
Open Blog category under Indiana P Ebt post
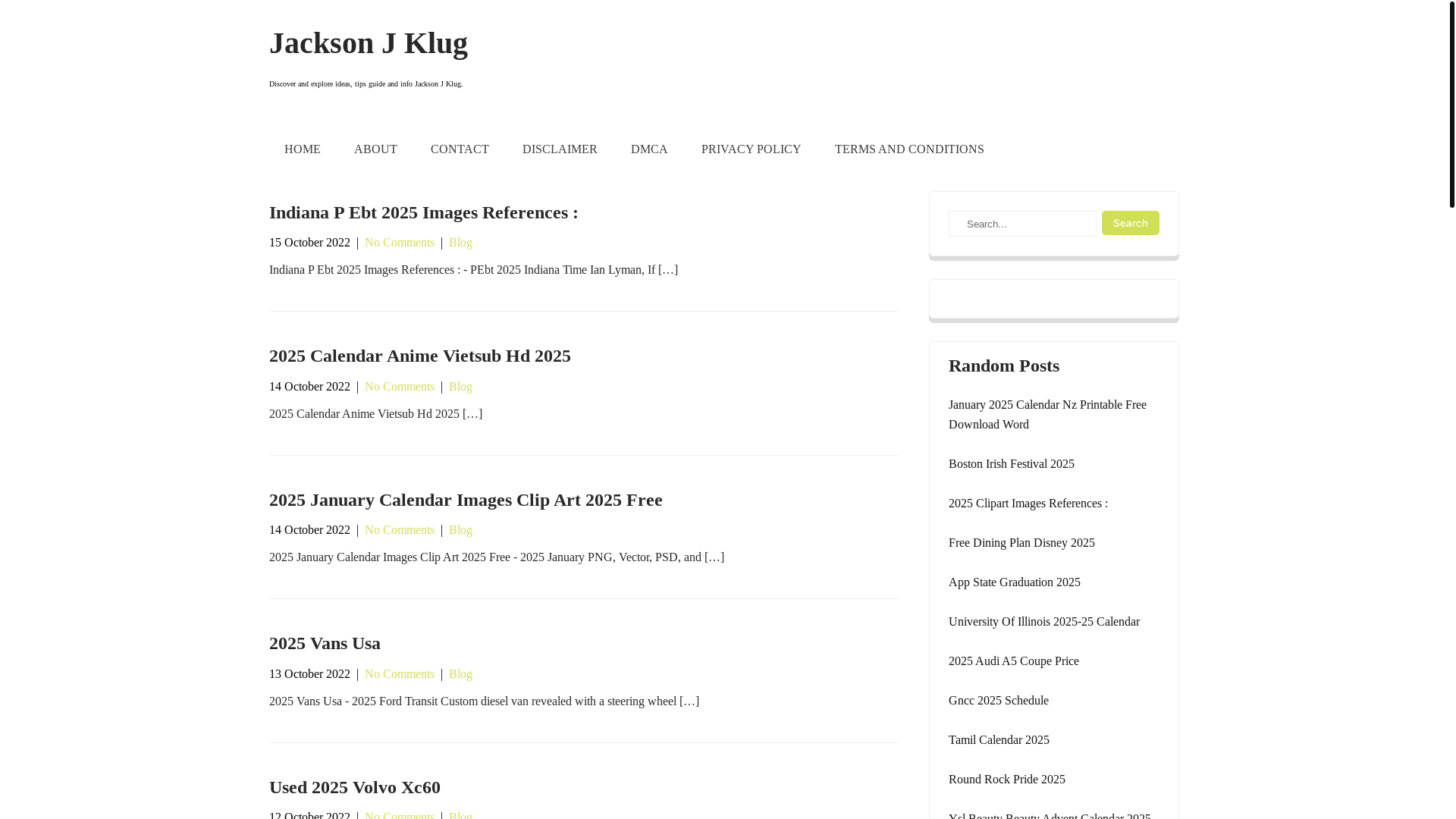coord(460,243)
